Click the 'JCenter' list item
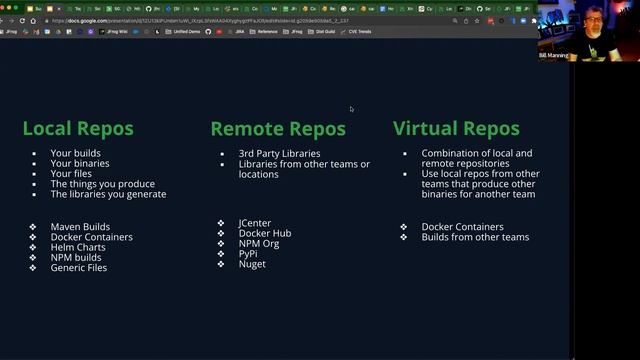 [255, 223]
